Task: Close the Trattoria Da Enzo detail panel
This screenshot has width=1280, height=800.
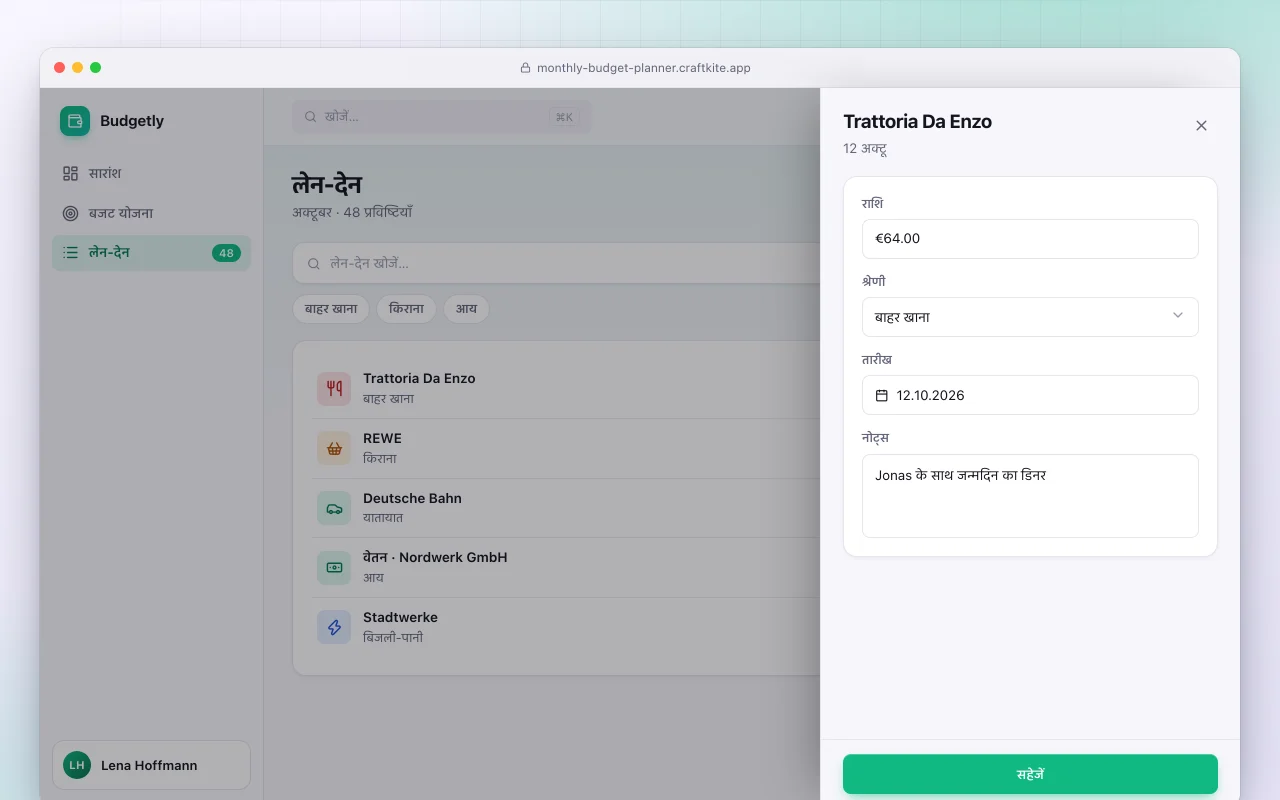Action: pyautogui.click(x=1201, y=125)
